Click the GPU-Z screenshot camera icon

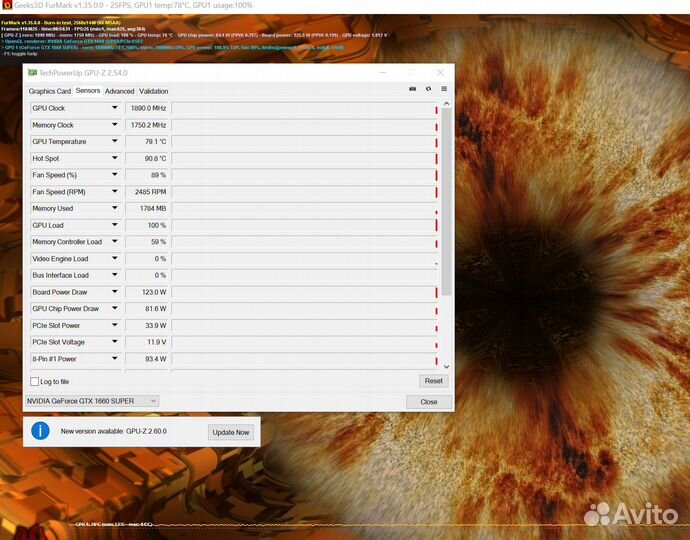point(413,89)
